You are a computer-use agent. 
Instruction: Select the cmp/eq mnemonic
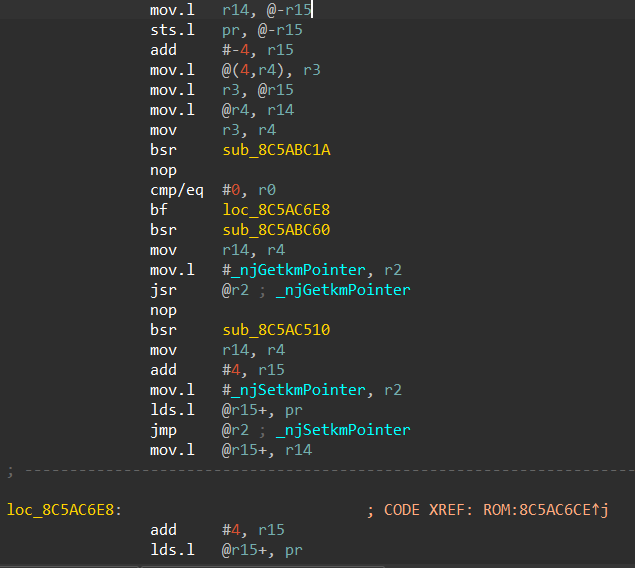coord(177,190)
